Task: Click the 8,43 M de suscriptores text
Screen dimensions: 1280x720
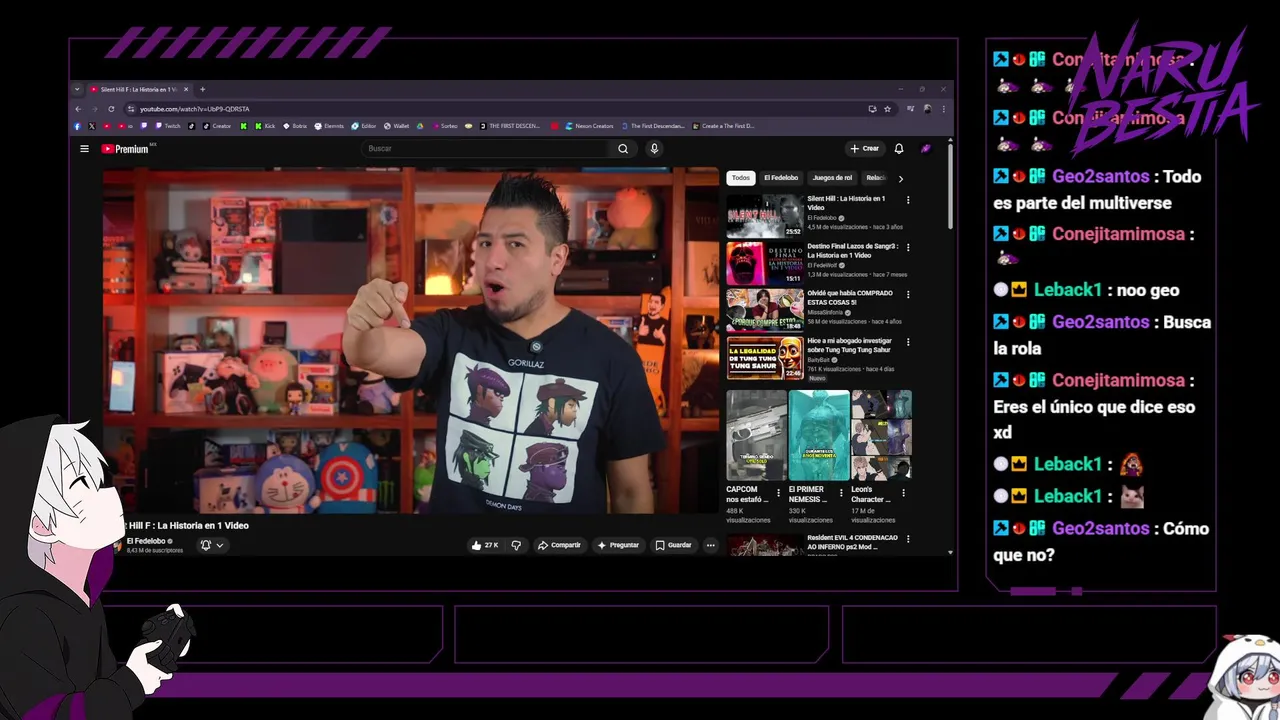Action: 155,551
